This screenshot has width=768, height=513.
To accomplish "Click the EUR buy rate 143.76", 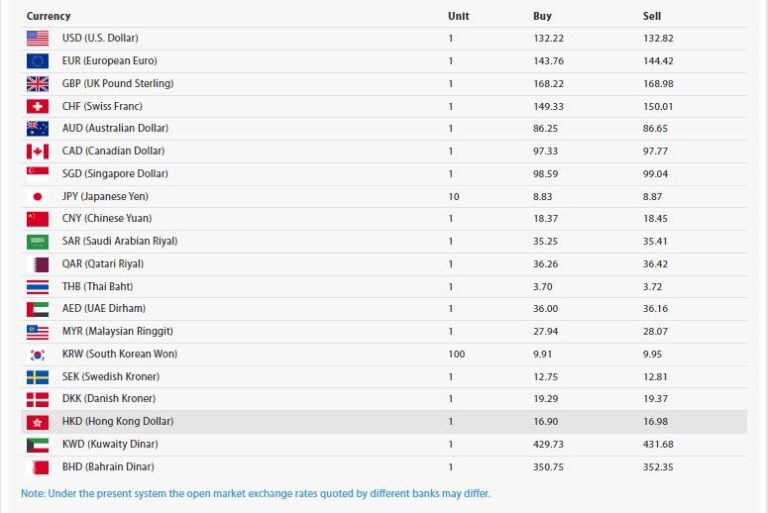I will (549, 61).
